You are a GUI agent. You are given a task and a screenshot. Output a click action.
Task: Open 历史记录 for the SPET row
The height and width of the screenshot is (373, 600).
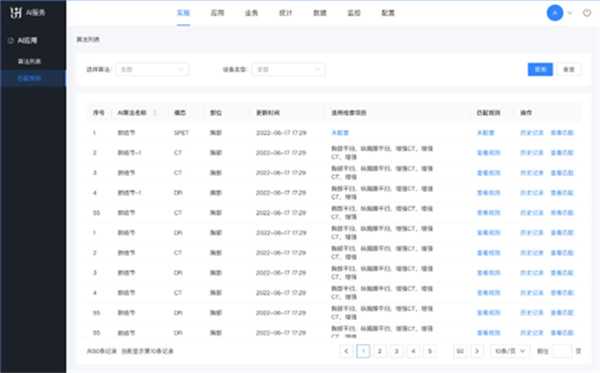(x=532, y=133)
